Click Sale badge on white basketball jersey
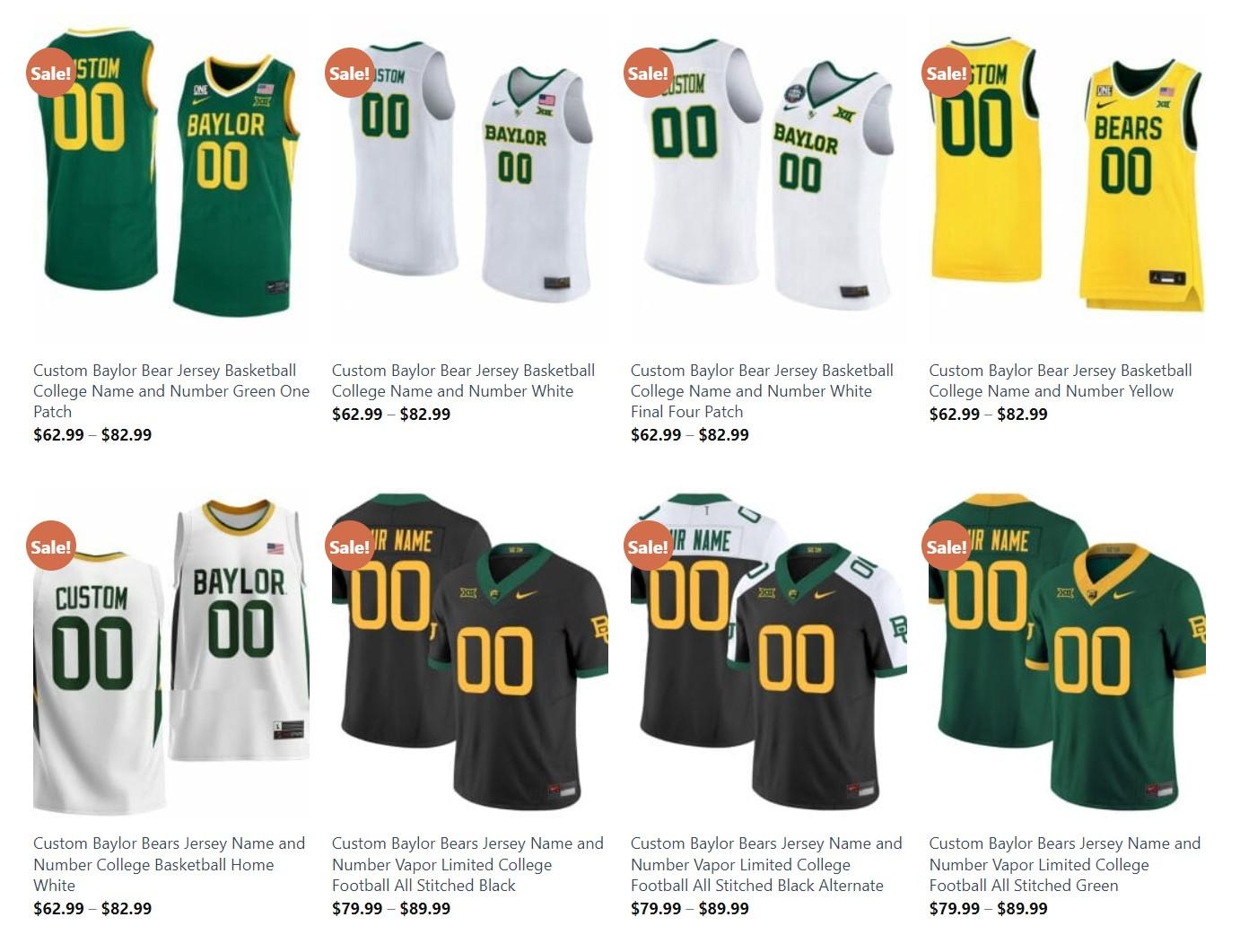Image resolution: width=1240 pixels, height=952 pixels. coord(349,73)
